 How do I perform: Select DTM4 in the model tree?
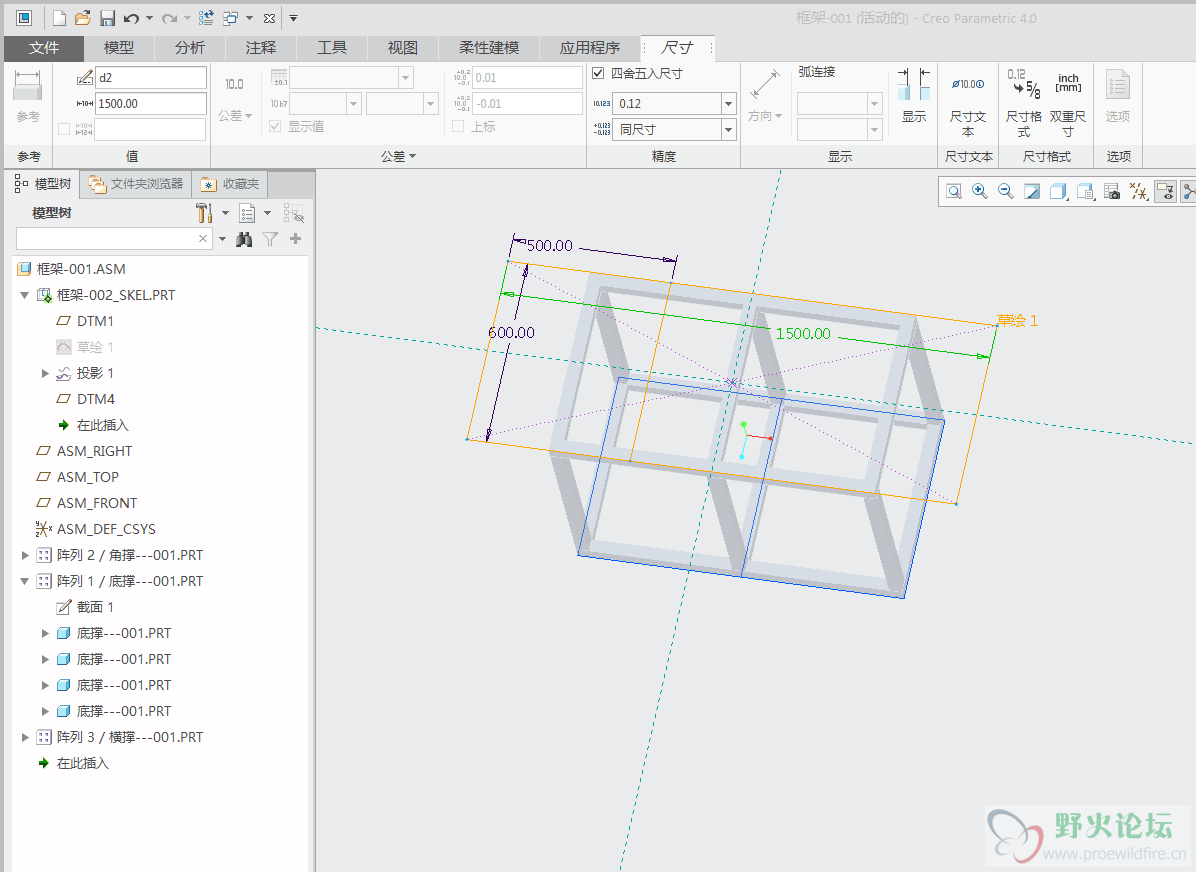point(95,399)
